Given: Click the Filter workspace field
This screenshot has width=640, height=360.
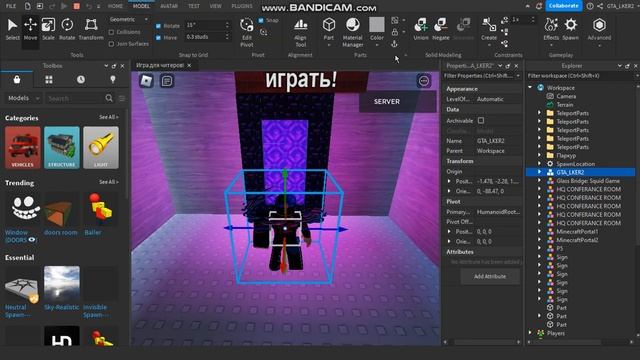Looking at the screenshot, I should (x=580, y=76).
